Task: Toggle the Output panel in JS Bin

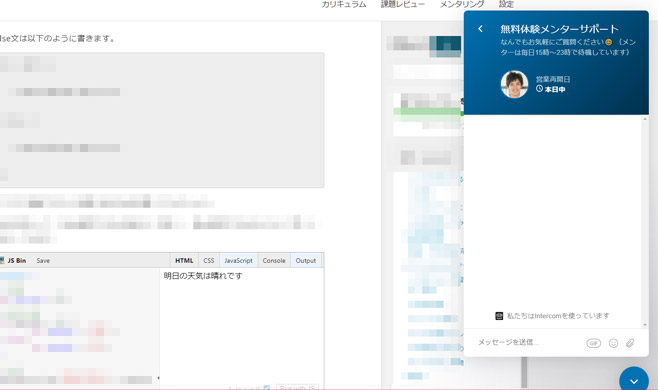Action: [x=306, y=260]
